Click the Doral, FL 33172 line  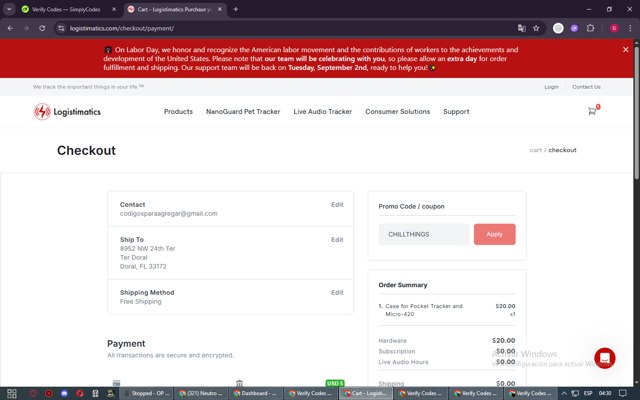point(143,267)
